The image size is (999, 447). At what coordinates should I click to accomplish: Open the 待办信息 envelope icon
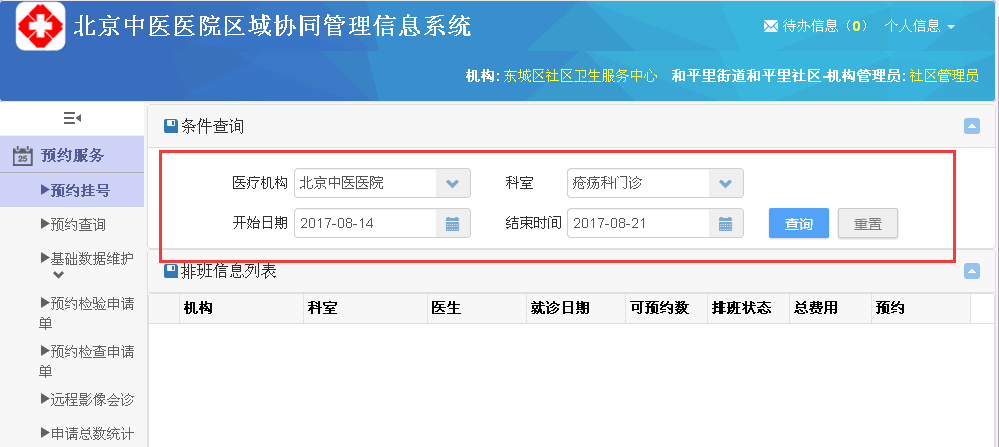pyautogui.click(x=770, y=26)
